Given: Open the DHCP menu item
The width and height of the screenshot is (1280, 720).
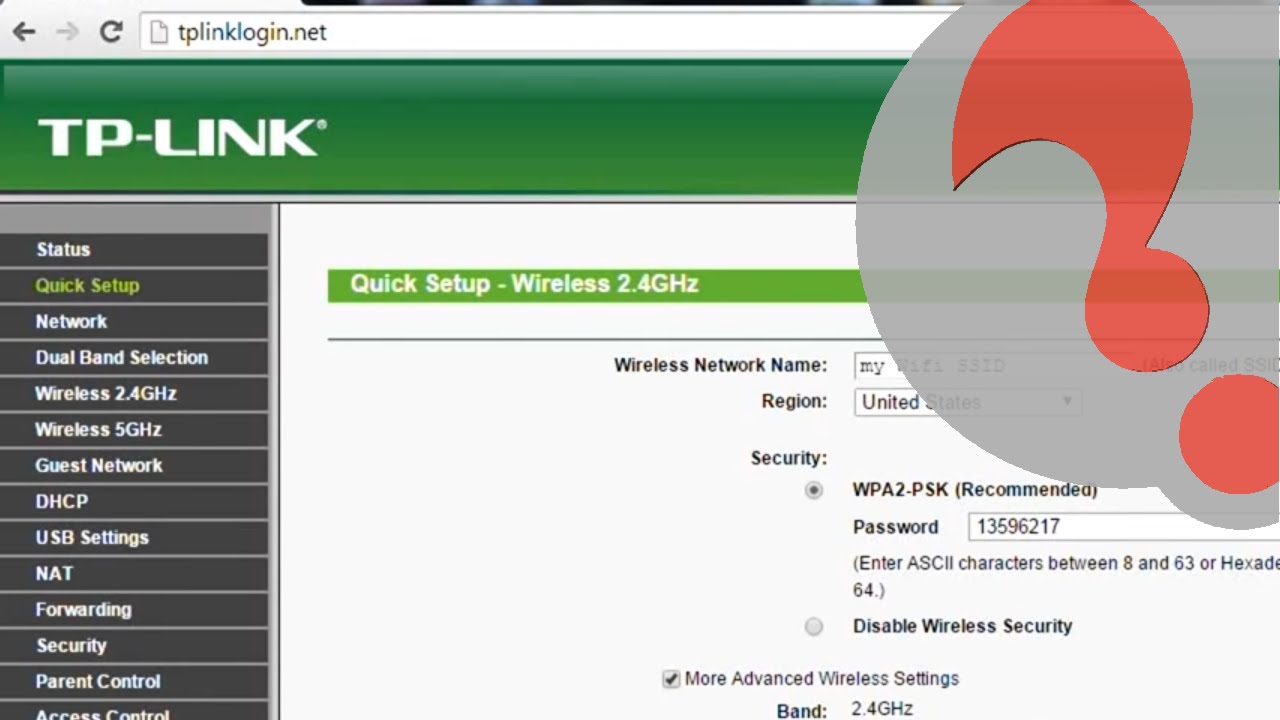Looking at the screenshot, I should (134, 502).
